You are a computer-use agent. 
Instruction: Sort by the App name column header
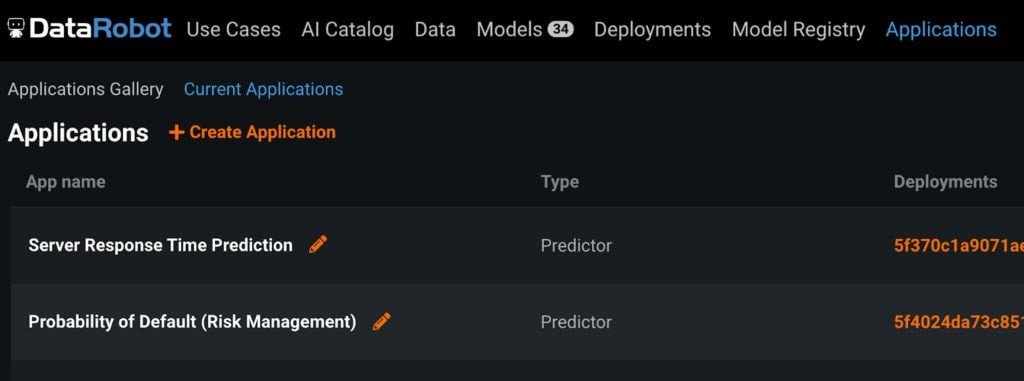[65, 182]
